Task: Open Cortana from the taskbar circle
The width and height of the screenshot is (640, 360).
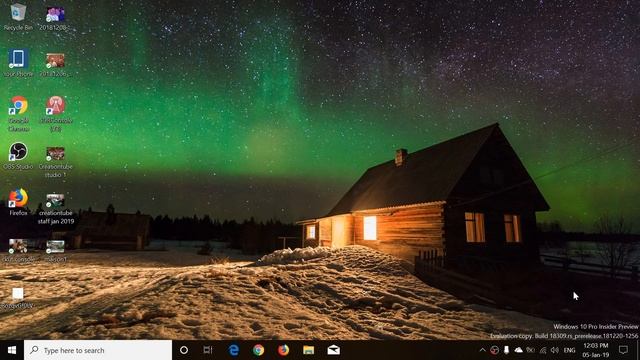Action: click(x=184, y=350)
